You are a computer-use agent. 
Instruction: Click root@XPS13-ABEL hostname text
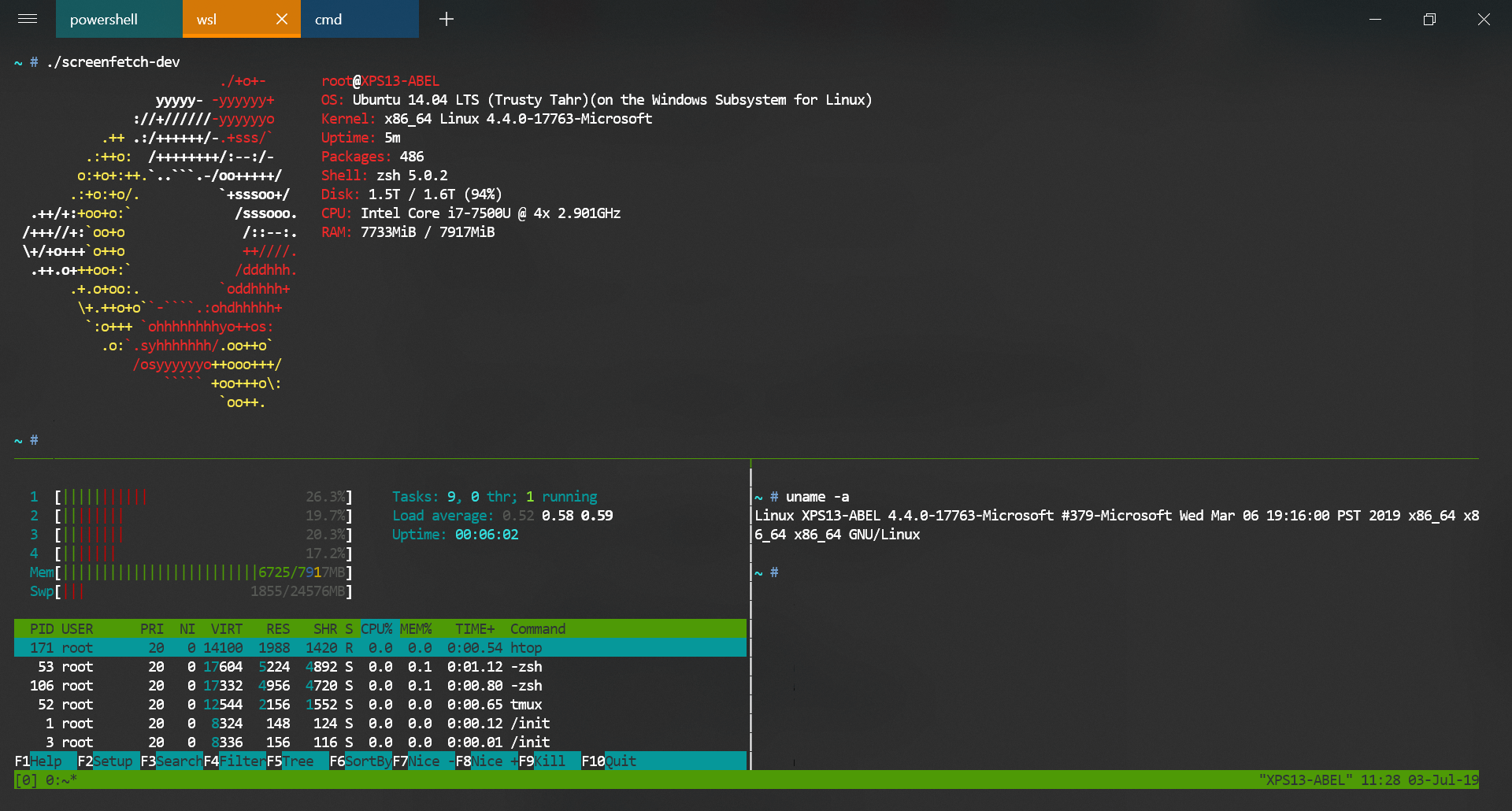click(380, 81)
